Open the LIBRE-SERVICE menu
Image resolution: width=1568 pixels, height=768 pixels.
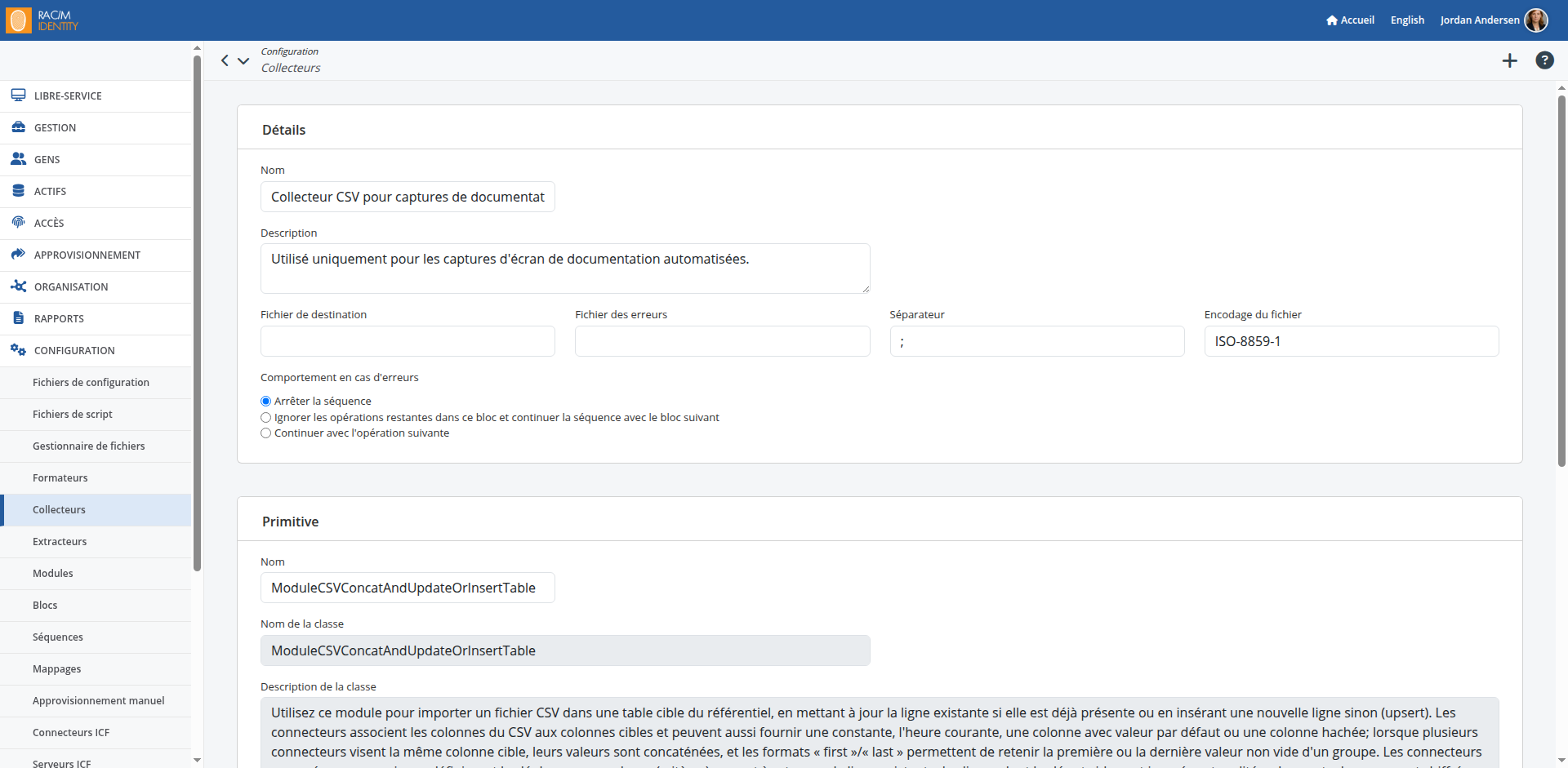pos(96,96)
